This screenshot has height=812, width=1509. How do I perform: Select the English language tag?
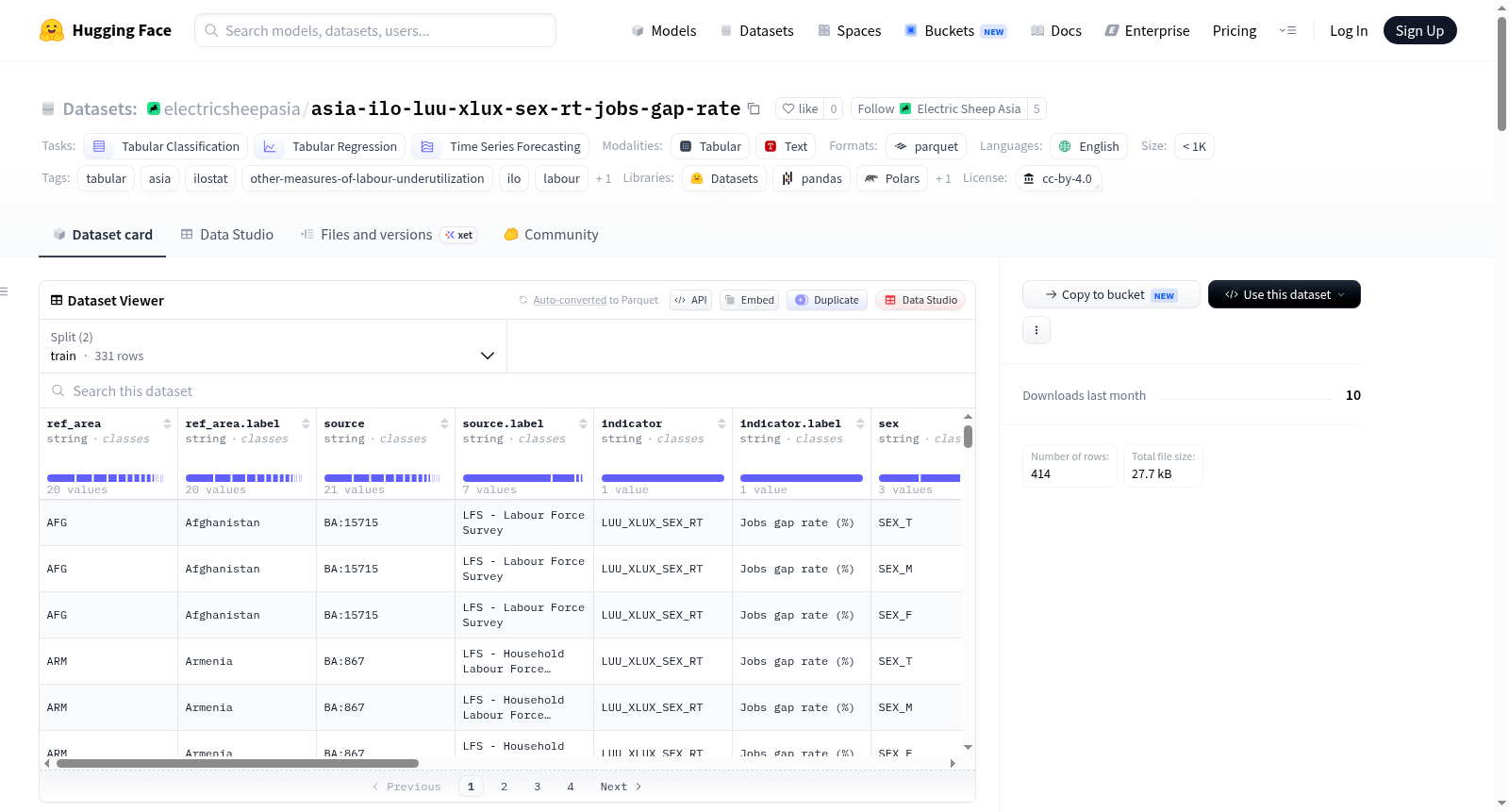coord(1088,146)
